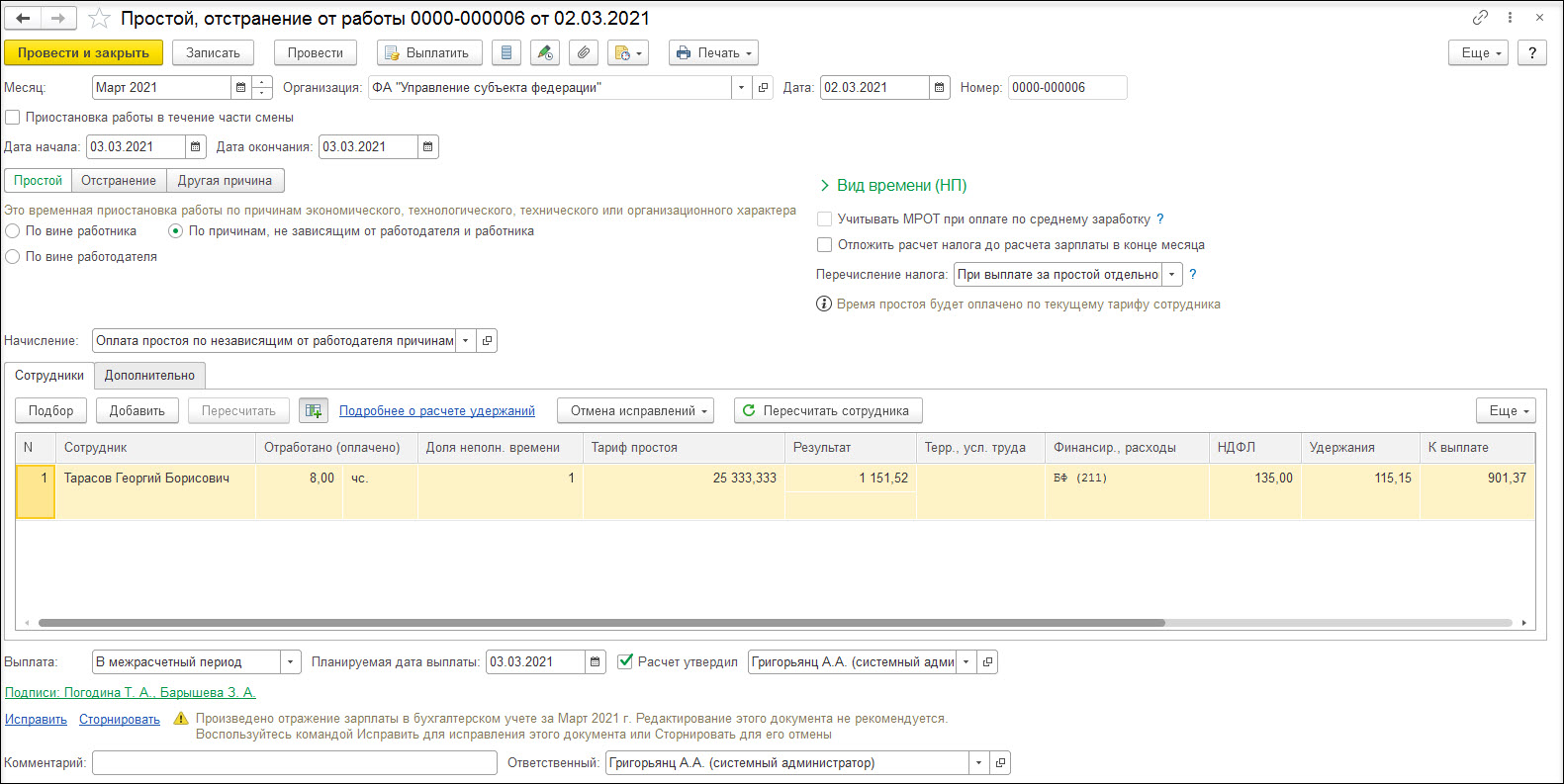Image resolution: width=1564 pixels, height=784 pixels.
Task: Open the top Еще menu
Action: pos(1478,53)
